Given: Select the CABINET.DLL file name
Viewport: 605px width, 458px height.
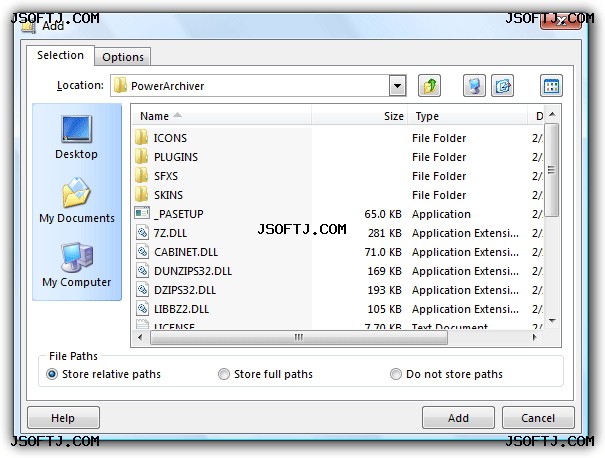Looking at the screenshot, I should coord(186,252).
